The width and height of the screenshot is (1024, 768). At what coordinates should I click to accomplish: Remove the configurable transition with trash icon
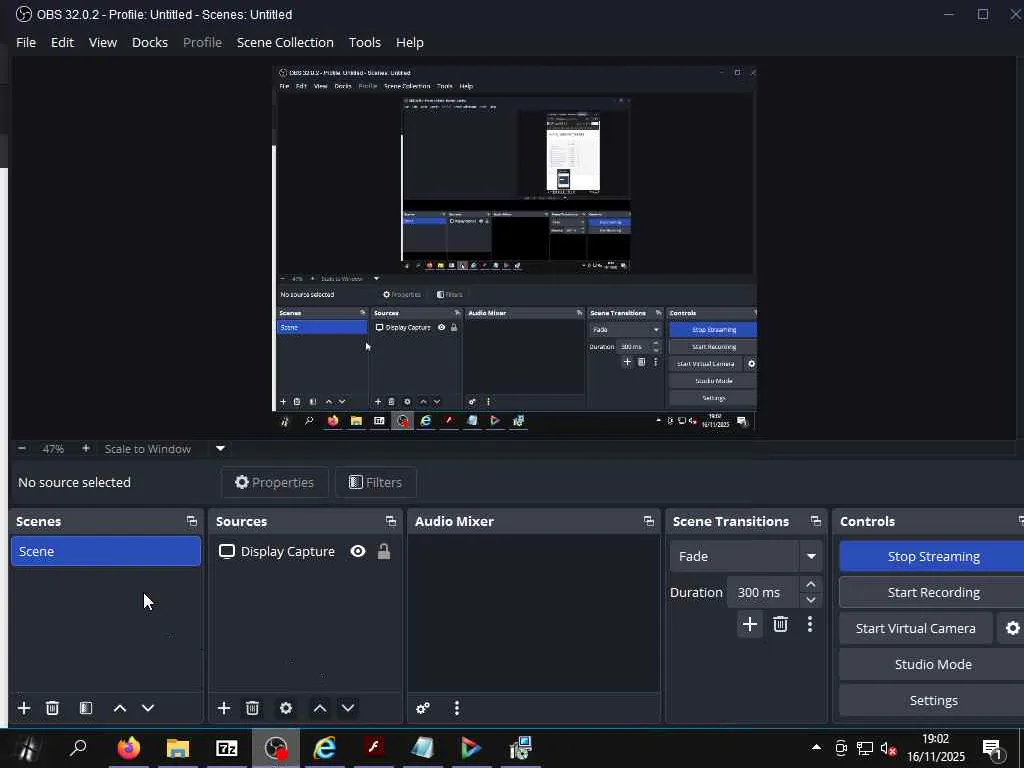[x=780, y=624]
